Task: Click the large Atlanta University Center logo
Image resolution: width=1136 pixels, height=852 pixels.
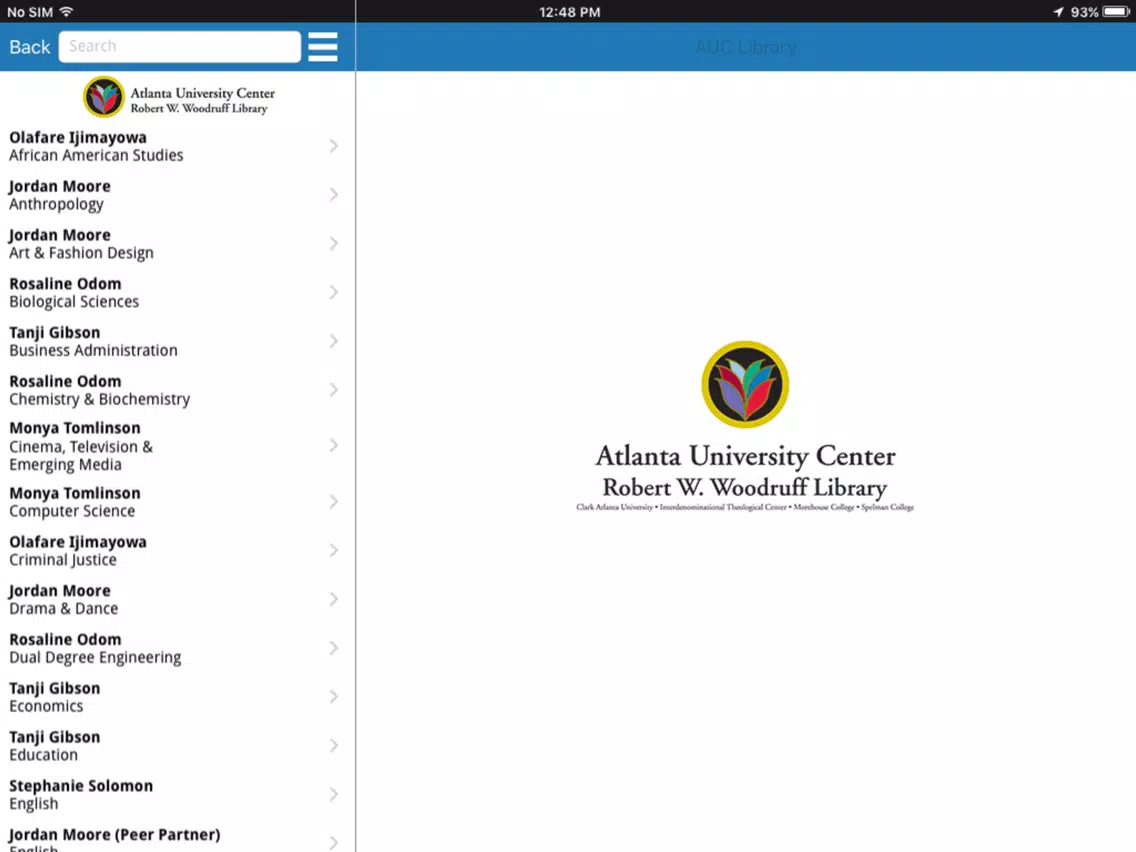Action: (745, 426)
